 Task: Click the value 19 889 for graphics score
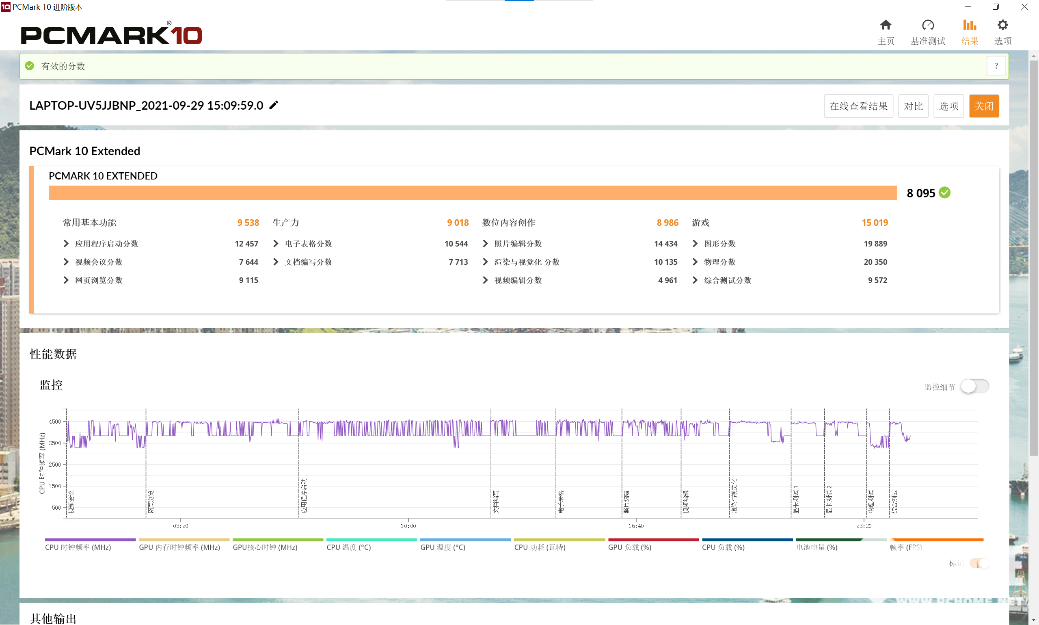(x=875, y=244)
